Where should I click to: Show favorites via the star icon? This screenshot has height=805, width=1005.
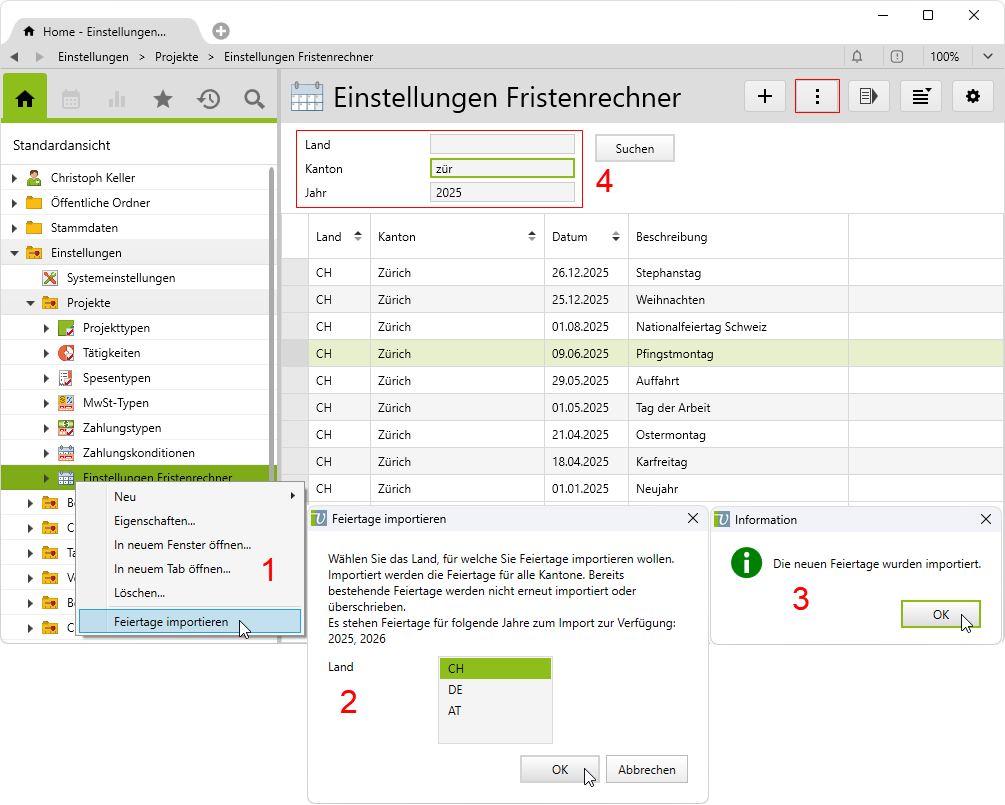click(163, 98)
